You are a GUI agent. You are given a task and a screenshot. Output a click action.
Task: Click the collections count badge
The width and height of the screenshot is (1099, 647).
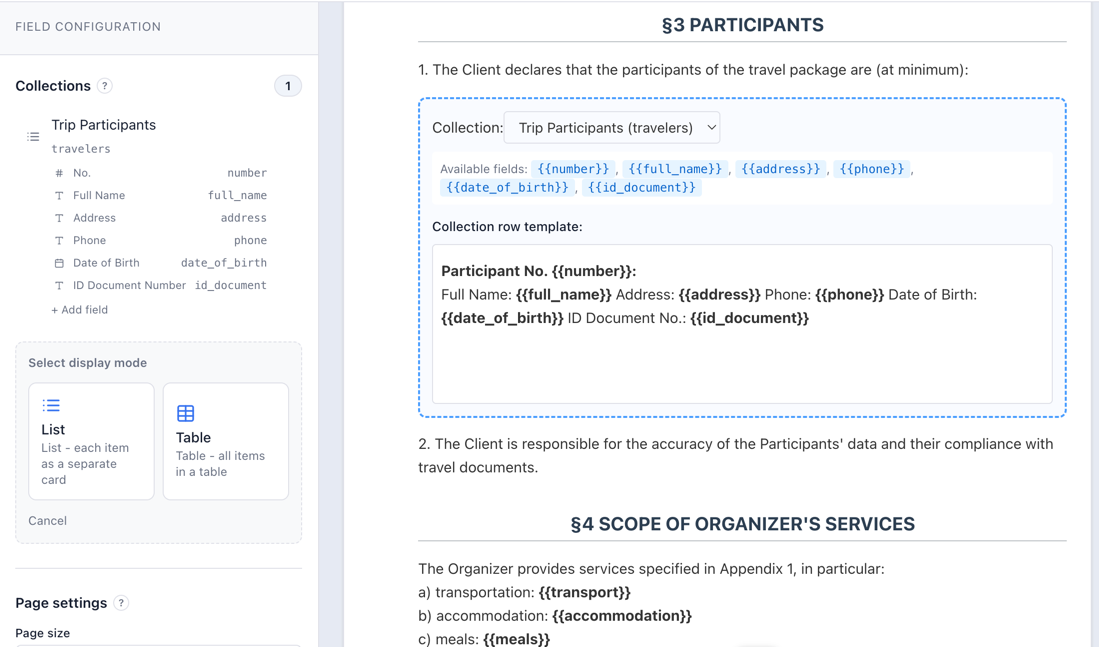point(288,86)
